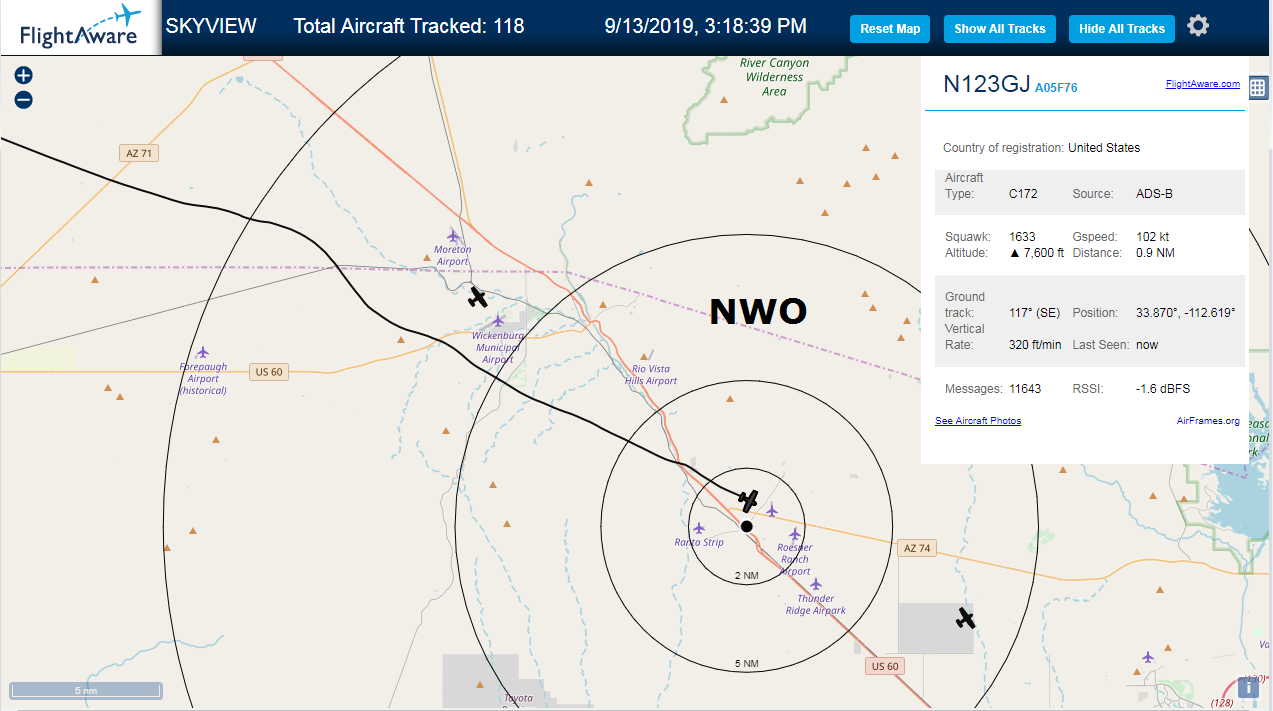1273x711 pixels.
Task: Open settings via the gear icon
Action: 1198,26
